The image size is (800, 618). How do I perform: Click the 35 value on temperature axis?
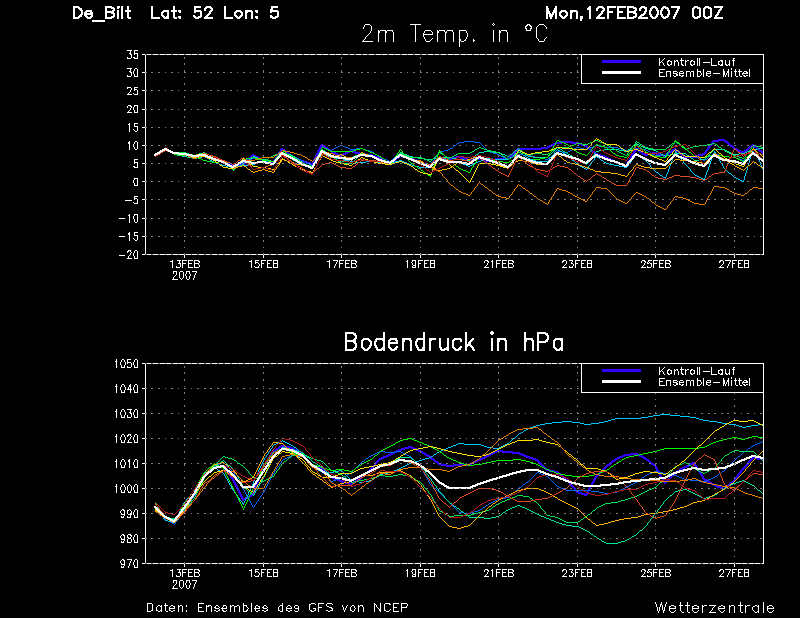(133, 55)
